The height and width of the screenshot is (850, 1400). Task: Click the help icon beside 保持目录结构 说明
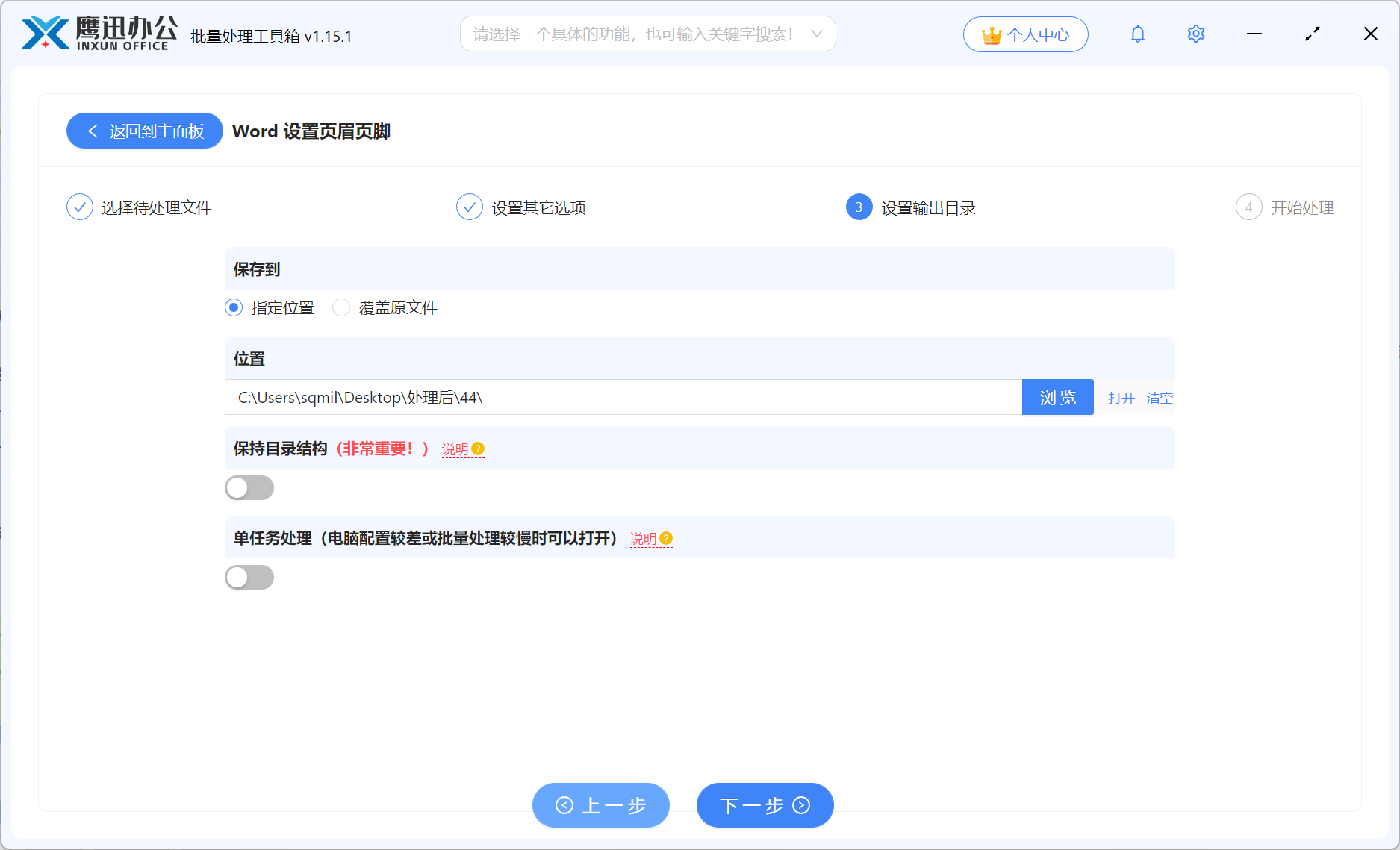pyautogui.click(x=478, y=449)
